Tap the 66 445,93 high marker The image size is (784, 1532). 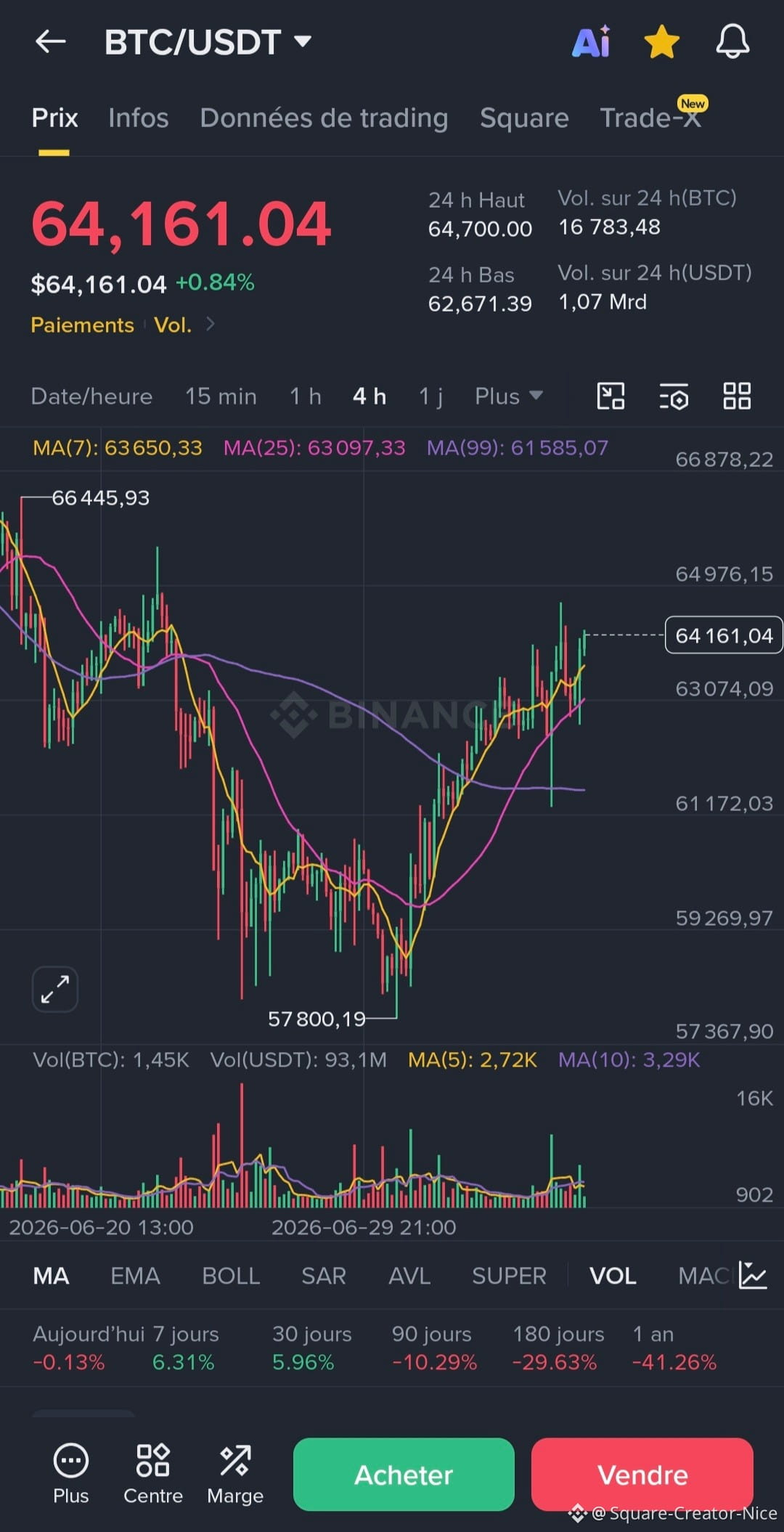coord(100,498)
